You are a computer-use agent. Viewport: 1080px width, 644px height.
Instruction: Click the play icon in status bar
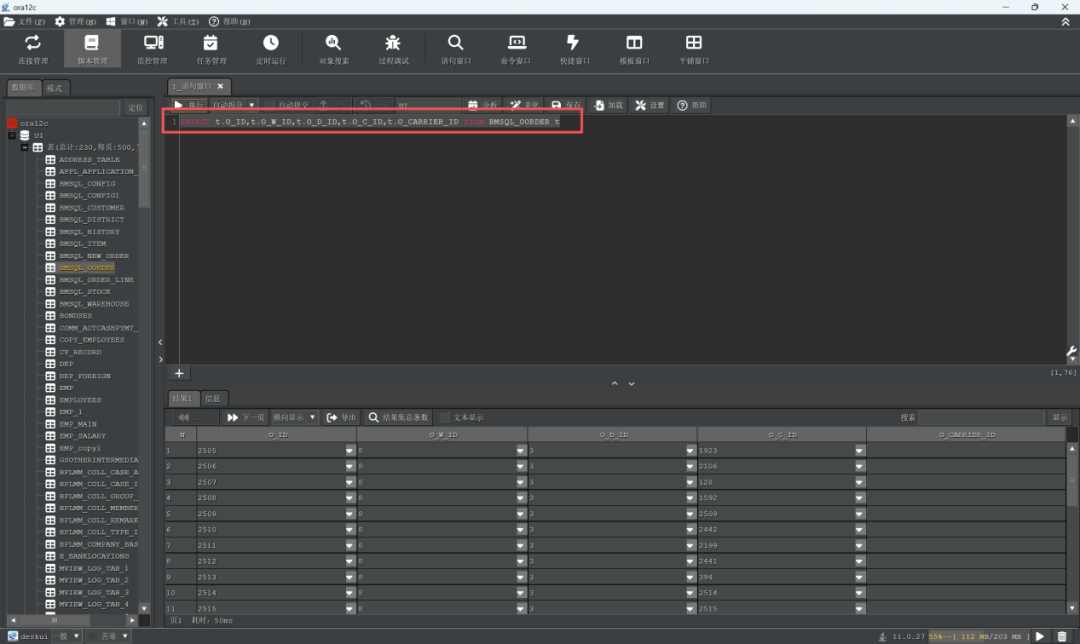click(1040, 636)
